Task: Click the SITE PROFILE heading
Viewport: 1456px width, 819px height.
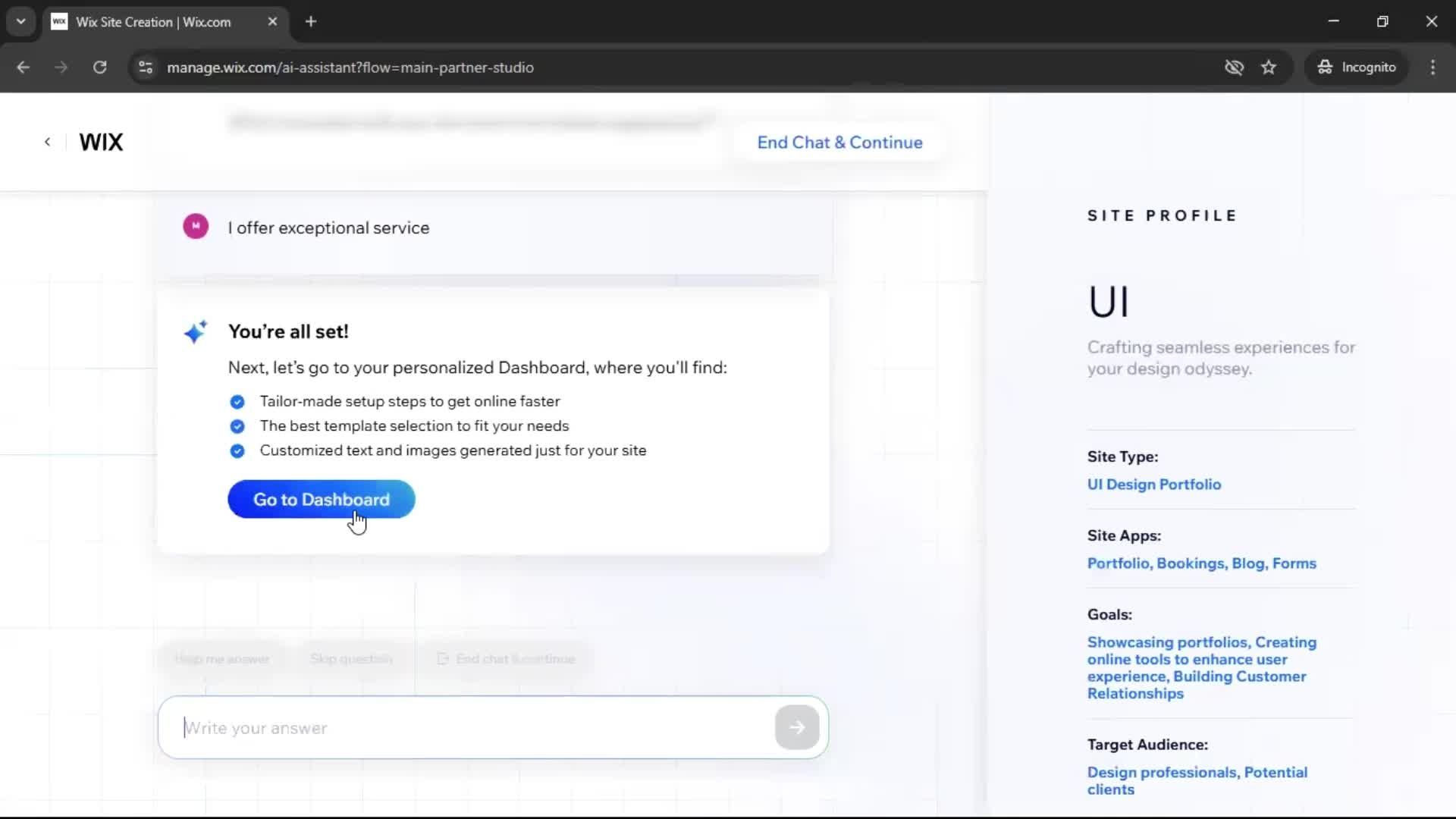Action: pyautogui.click(x=1162, y=215)
